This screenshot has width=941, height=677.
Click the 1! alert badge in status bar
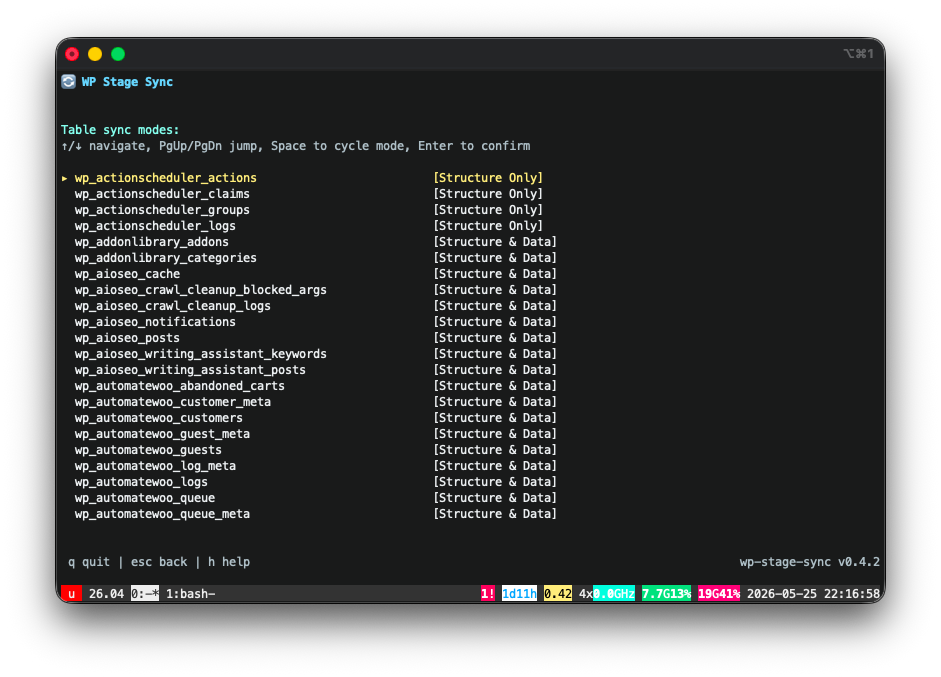click(488, 594)
